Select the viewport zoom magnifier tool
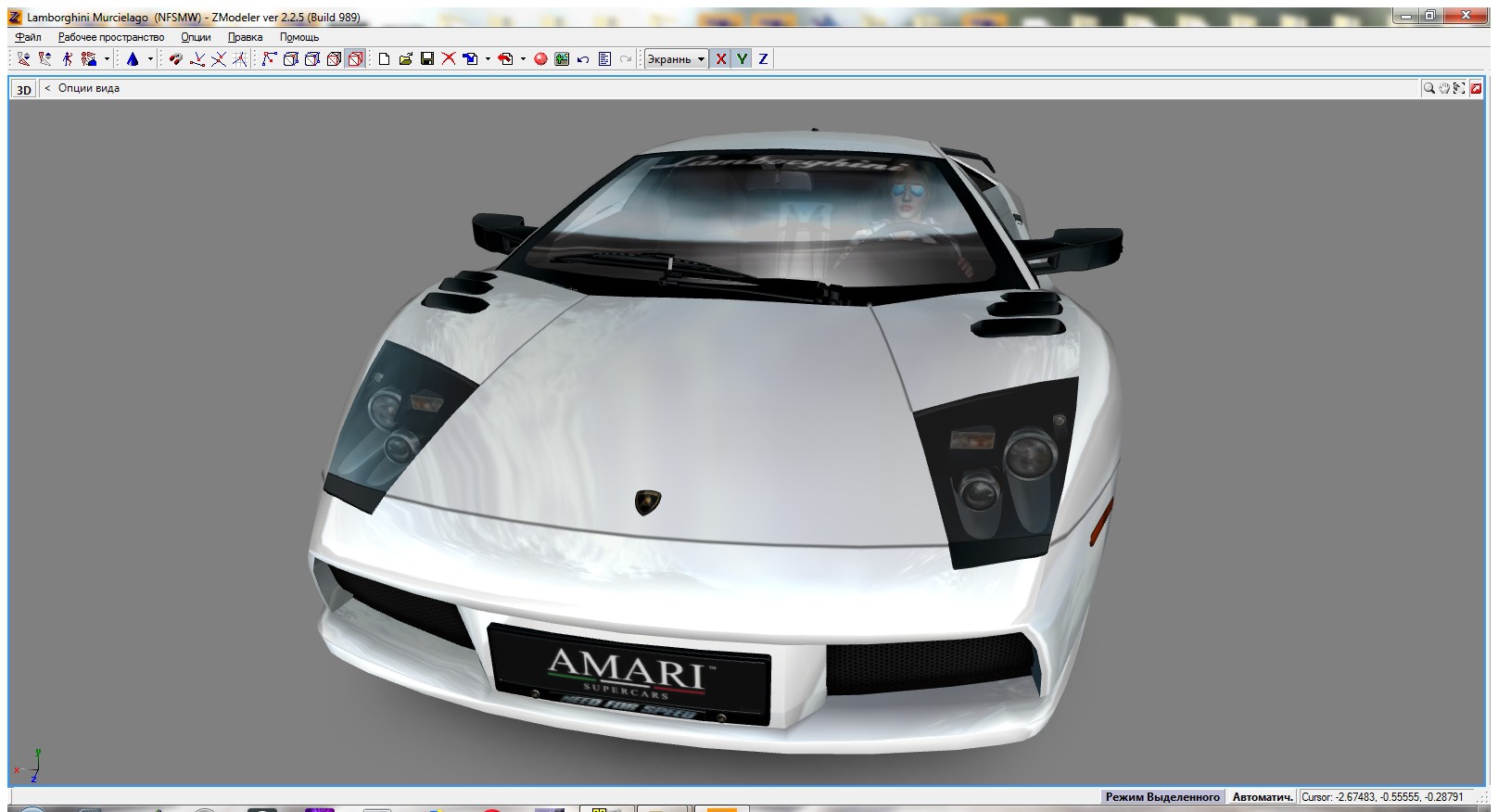 pyautogui.click(x=1428, y=88)
